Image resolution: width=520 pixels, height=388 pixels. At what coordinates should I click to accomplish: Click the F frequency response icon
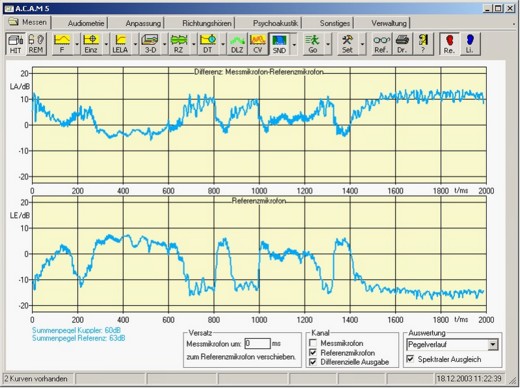62,44
